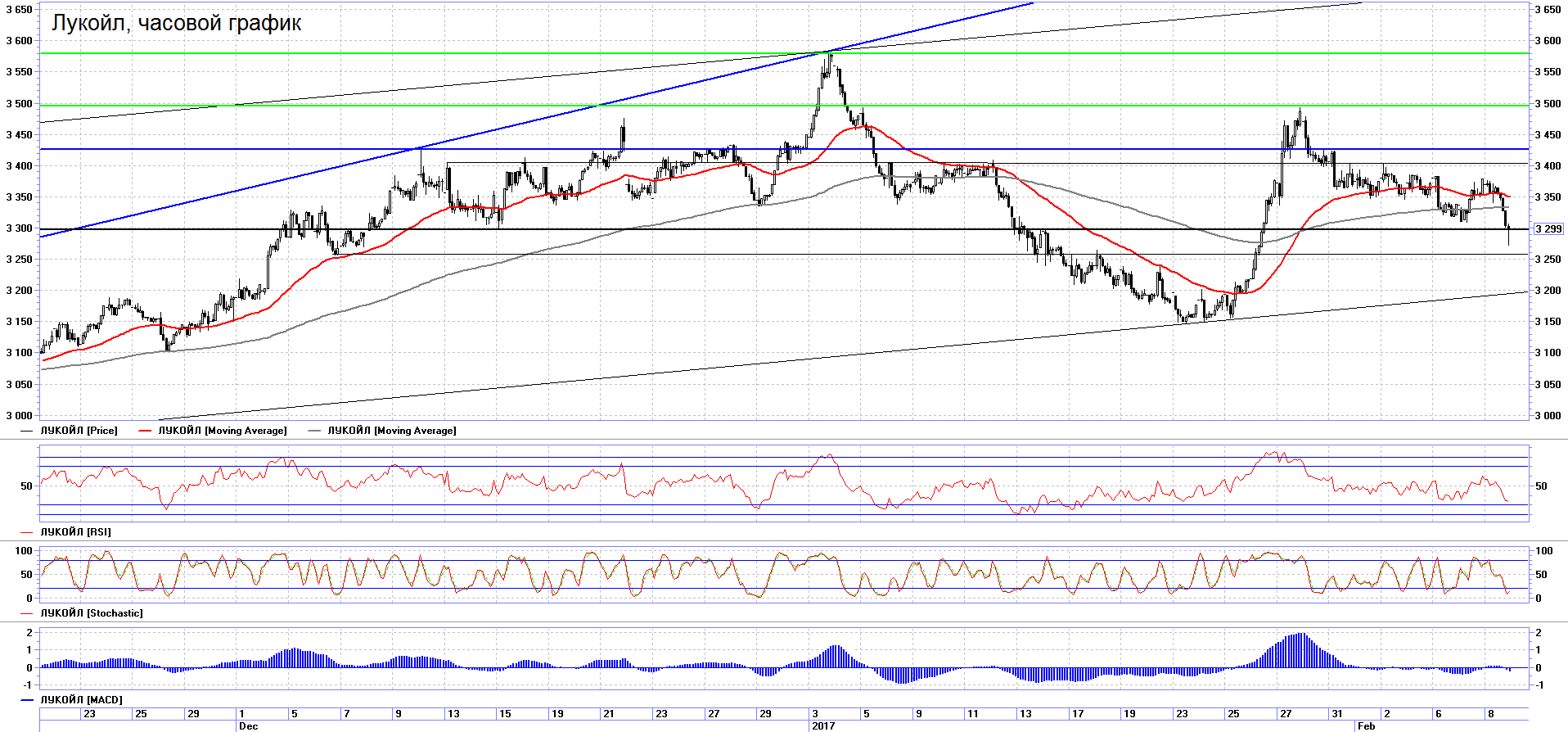Click "3 450" on the right price axis
Screen dimensions: 1568x732
tap(1548, 135)
